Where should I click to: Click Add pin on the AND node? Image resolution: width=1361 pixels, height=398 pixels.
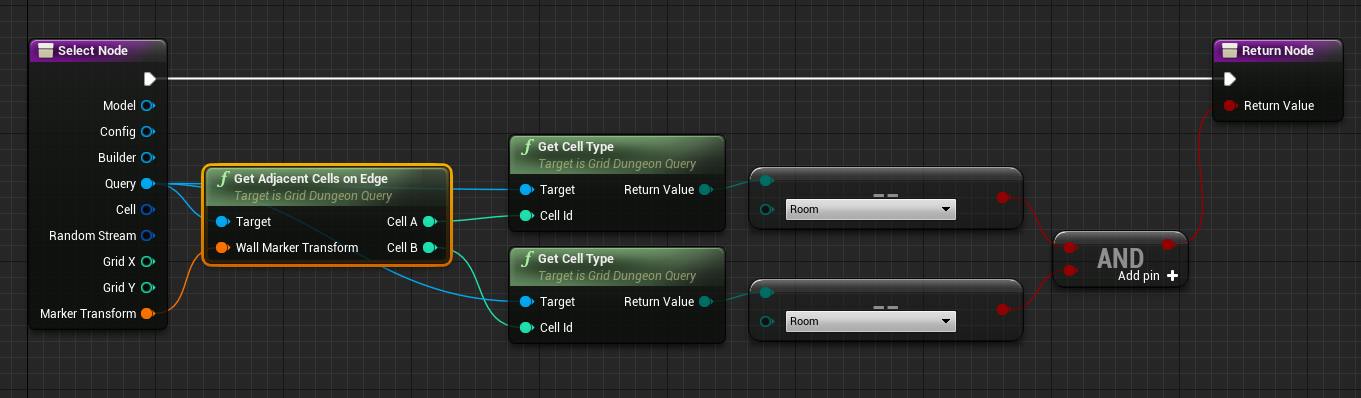[x=1148, y=276]
